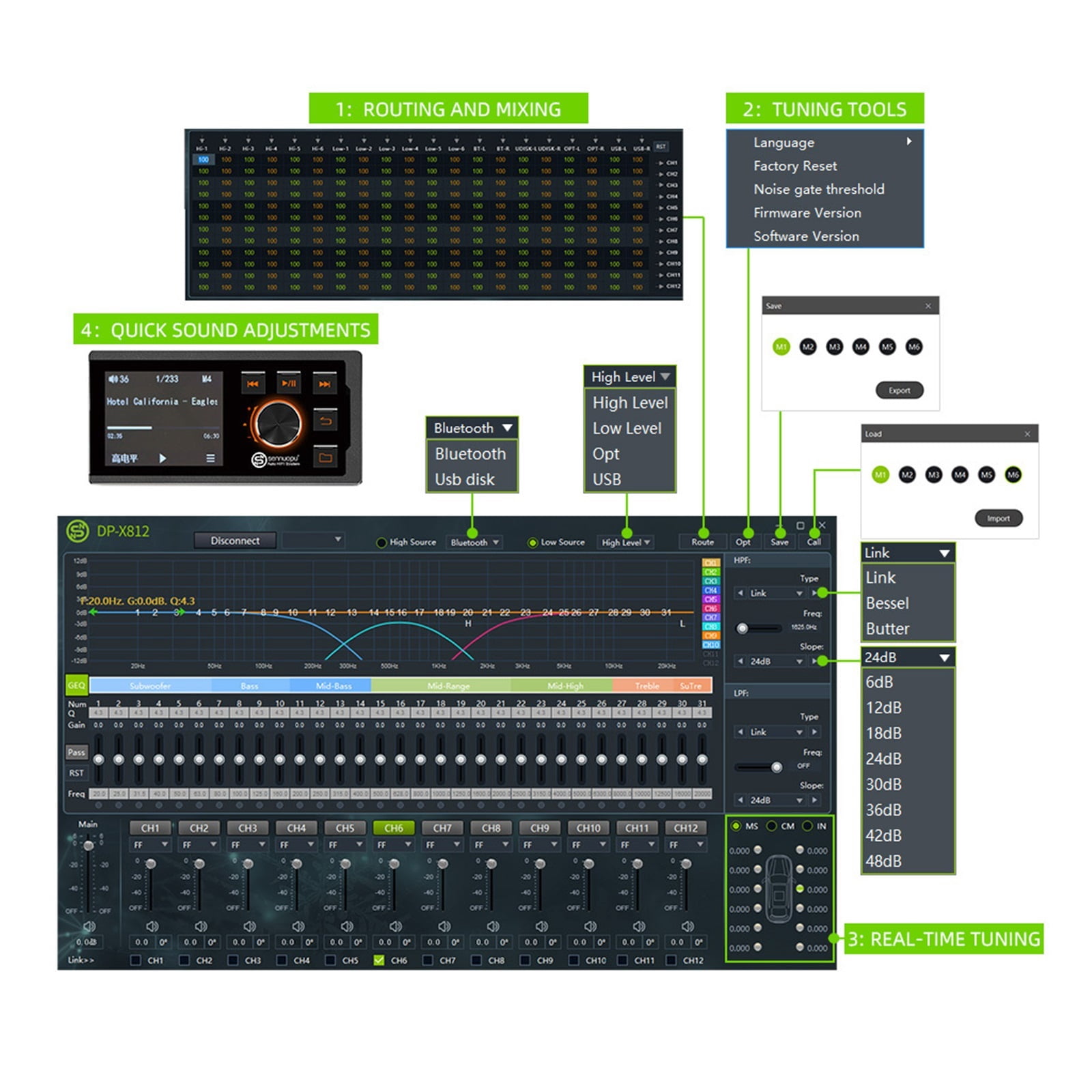
Task: Open the LPF Slope 24dB dropdown
Action: click(x=777, y=800)
